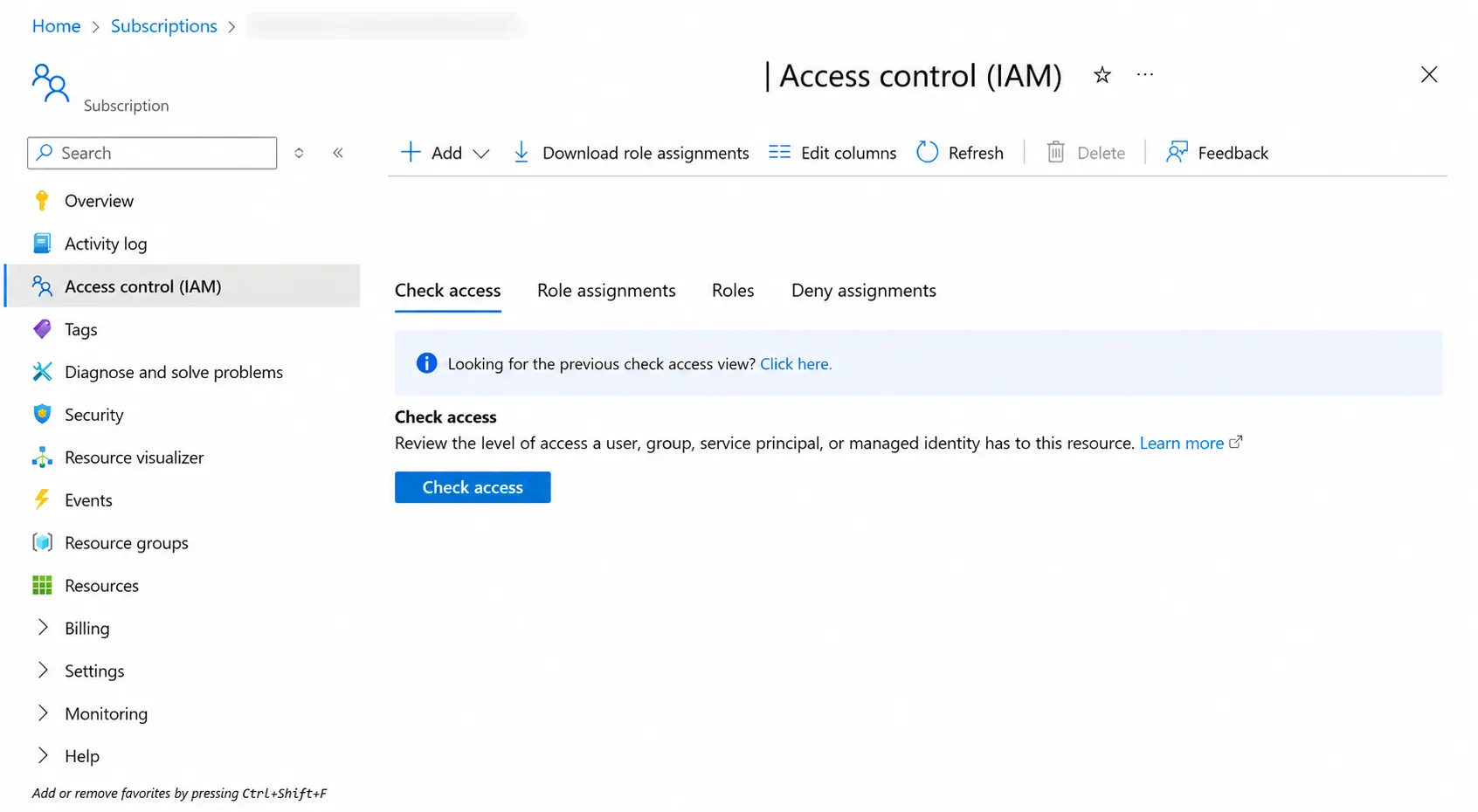
Task: Click the Resource groups cube icon
Action: (x=42, y=543)
